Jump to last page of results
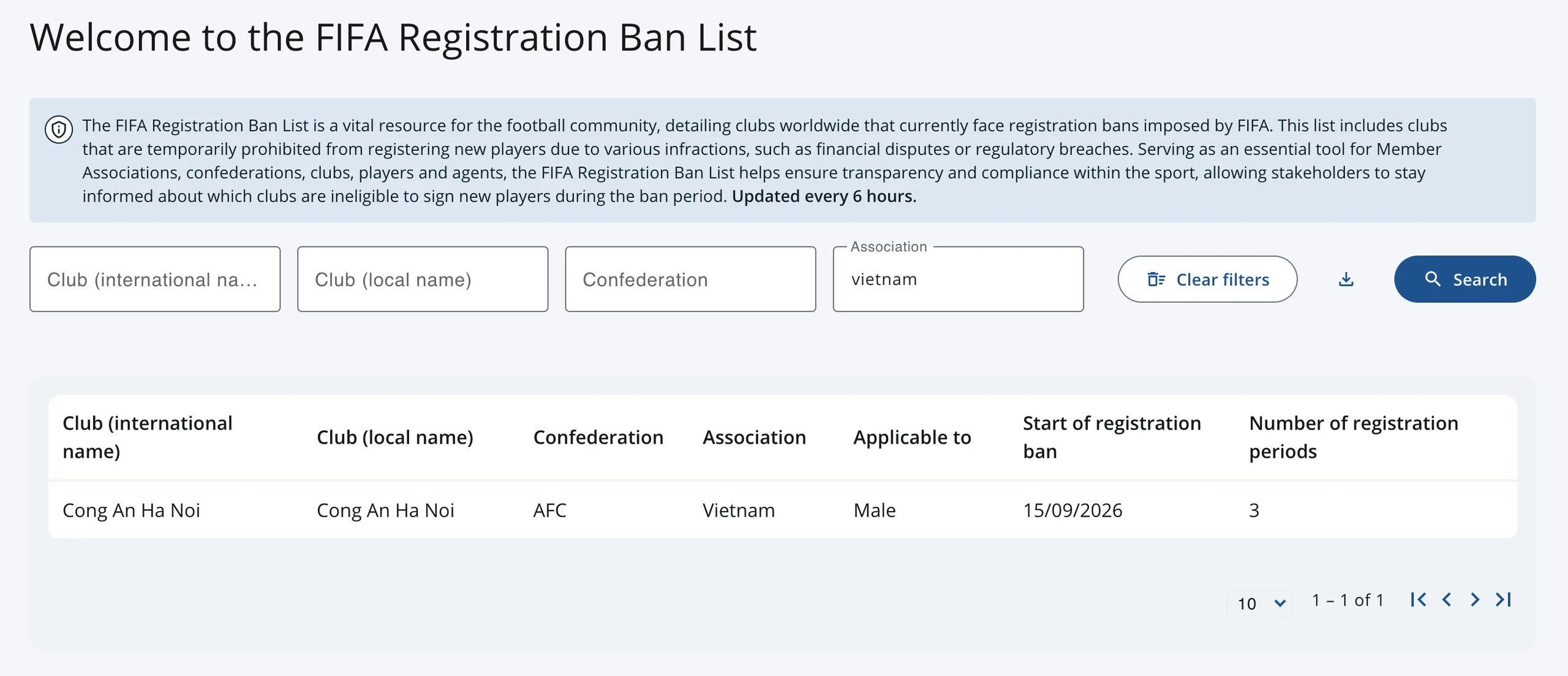Viewport: 1568px width, 676px height. tap(1503, 599)
